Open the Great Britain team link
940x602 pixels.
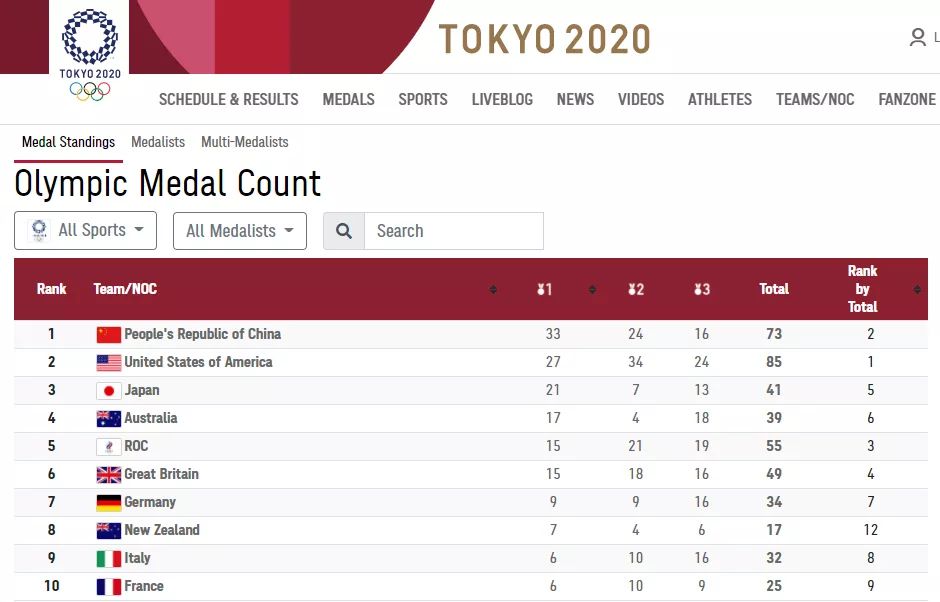[x=161, y=474]
